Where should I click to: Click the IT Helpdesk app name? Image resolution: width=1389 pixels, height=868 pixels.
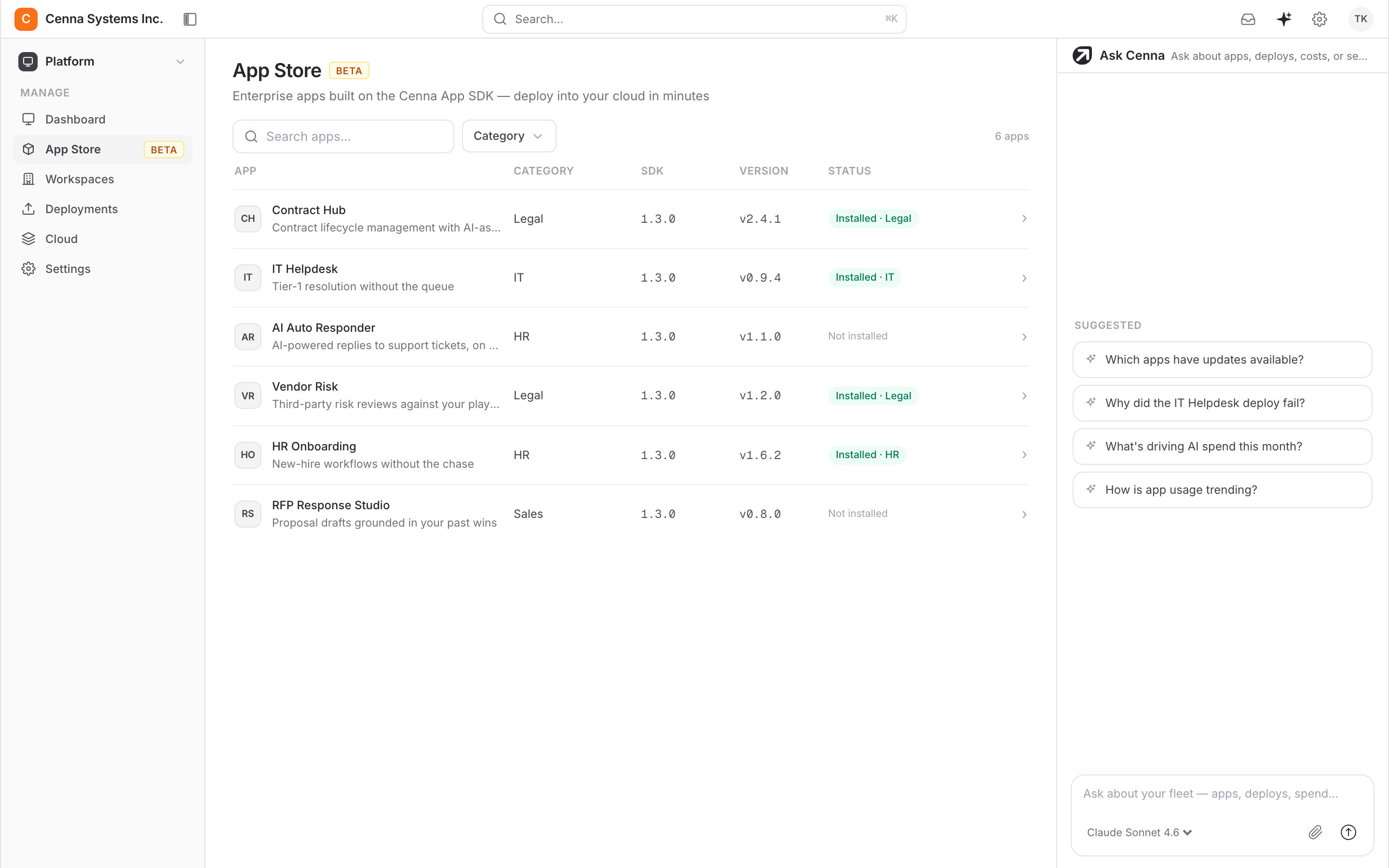click(305, 269)
